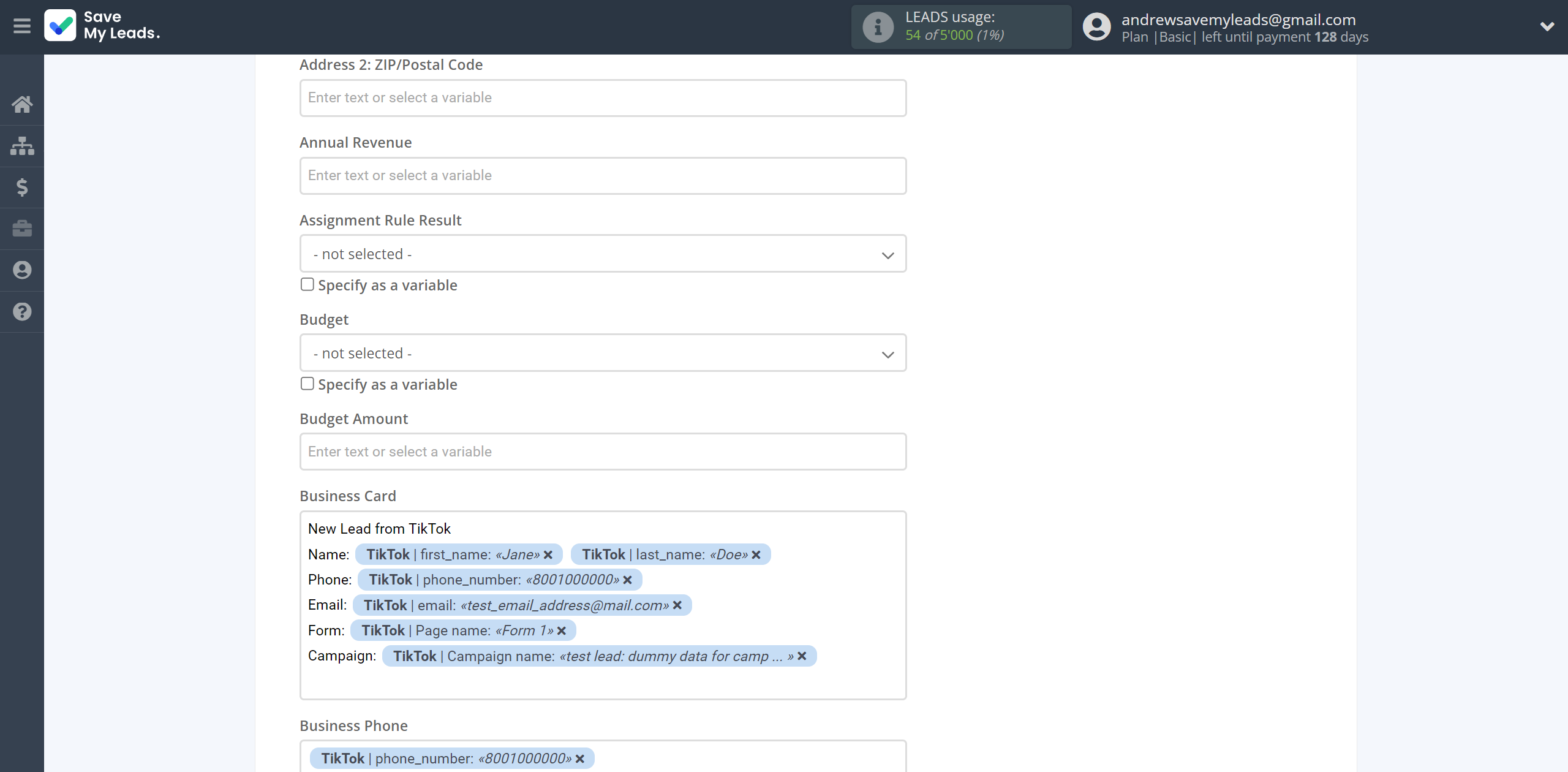Image resolution: width=1568 pixels, height=772 pixels.
Task: Remove phone_number variable from Business Phone
Action: (x=580, y=759)
